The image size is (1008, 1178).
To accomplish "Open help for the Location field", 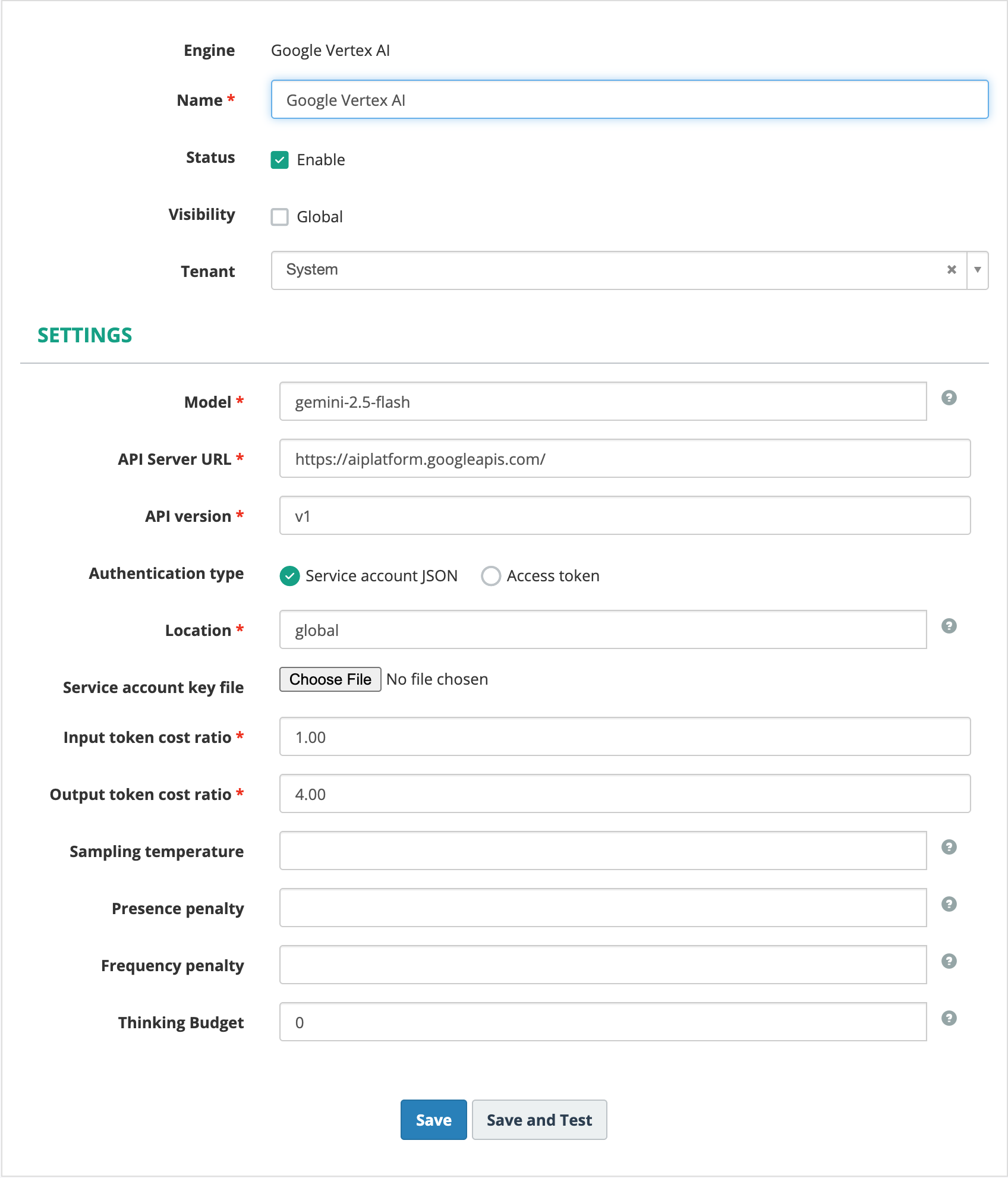I will tap(949, 626).
